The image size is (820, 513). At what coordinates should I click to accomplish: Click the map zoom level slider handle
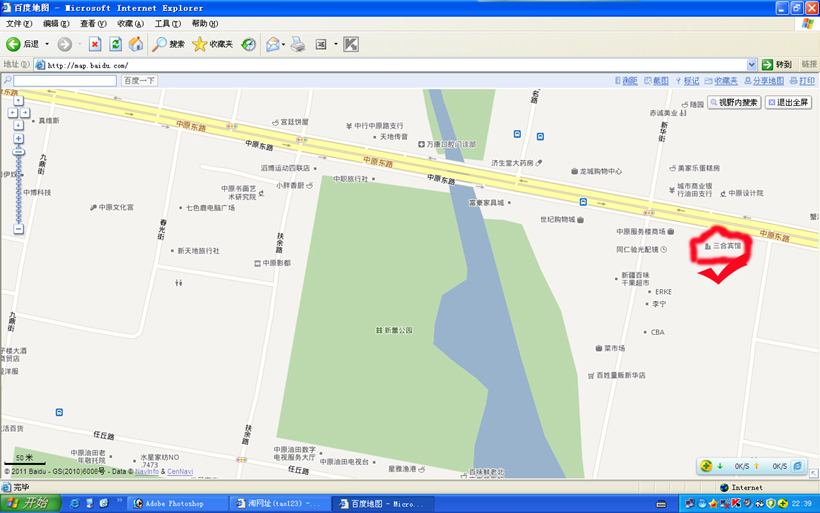[x=18, y=152]
